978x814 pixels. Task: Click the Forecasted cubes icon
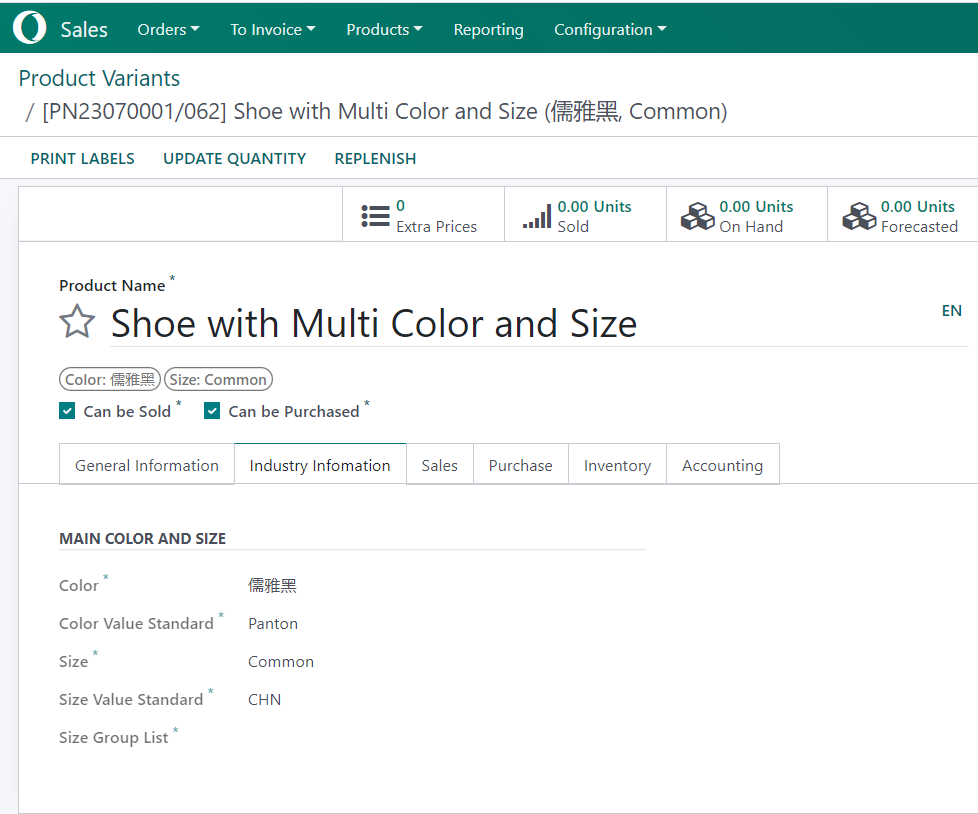pos(859,216)
